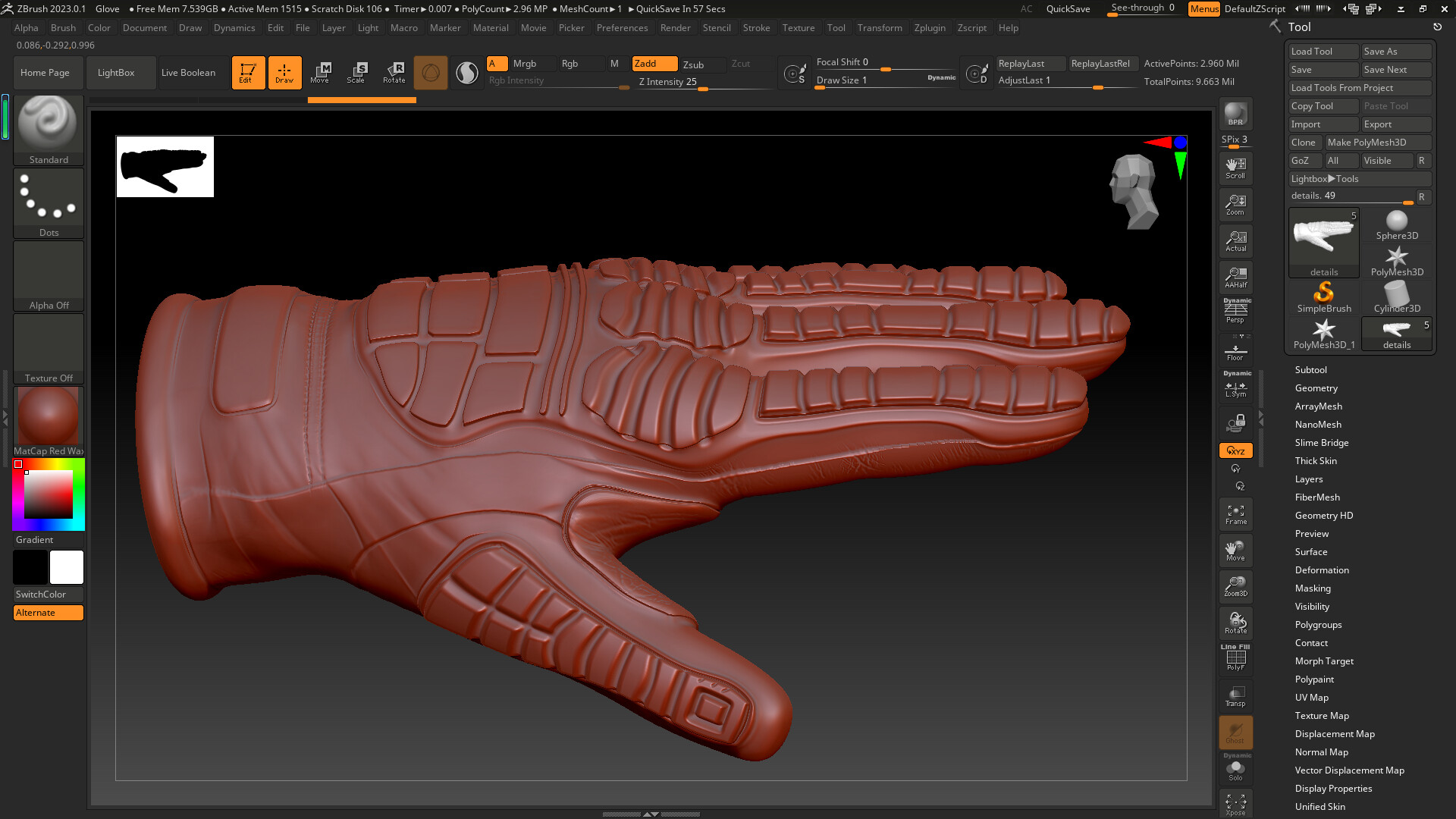The height and width of the screenshot is (819, 1456).
Task: Click the Floor grid icon
Action: point(1235,352)
